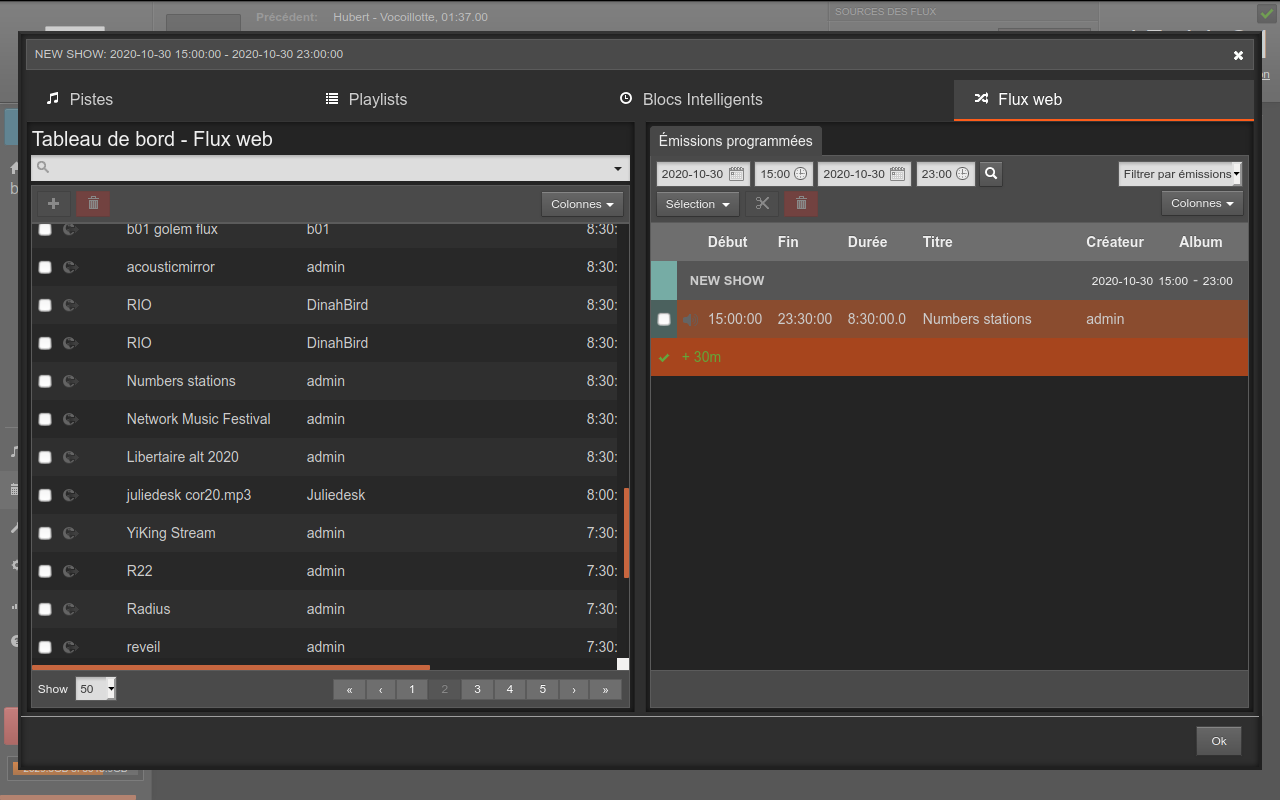Image resolution: width=1280 pixels, height=800 pixels.
Task: Open the Colonnes dropdown in the left library panel
Action: click(x=582, y=204)
